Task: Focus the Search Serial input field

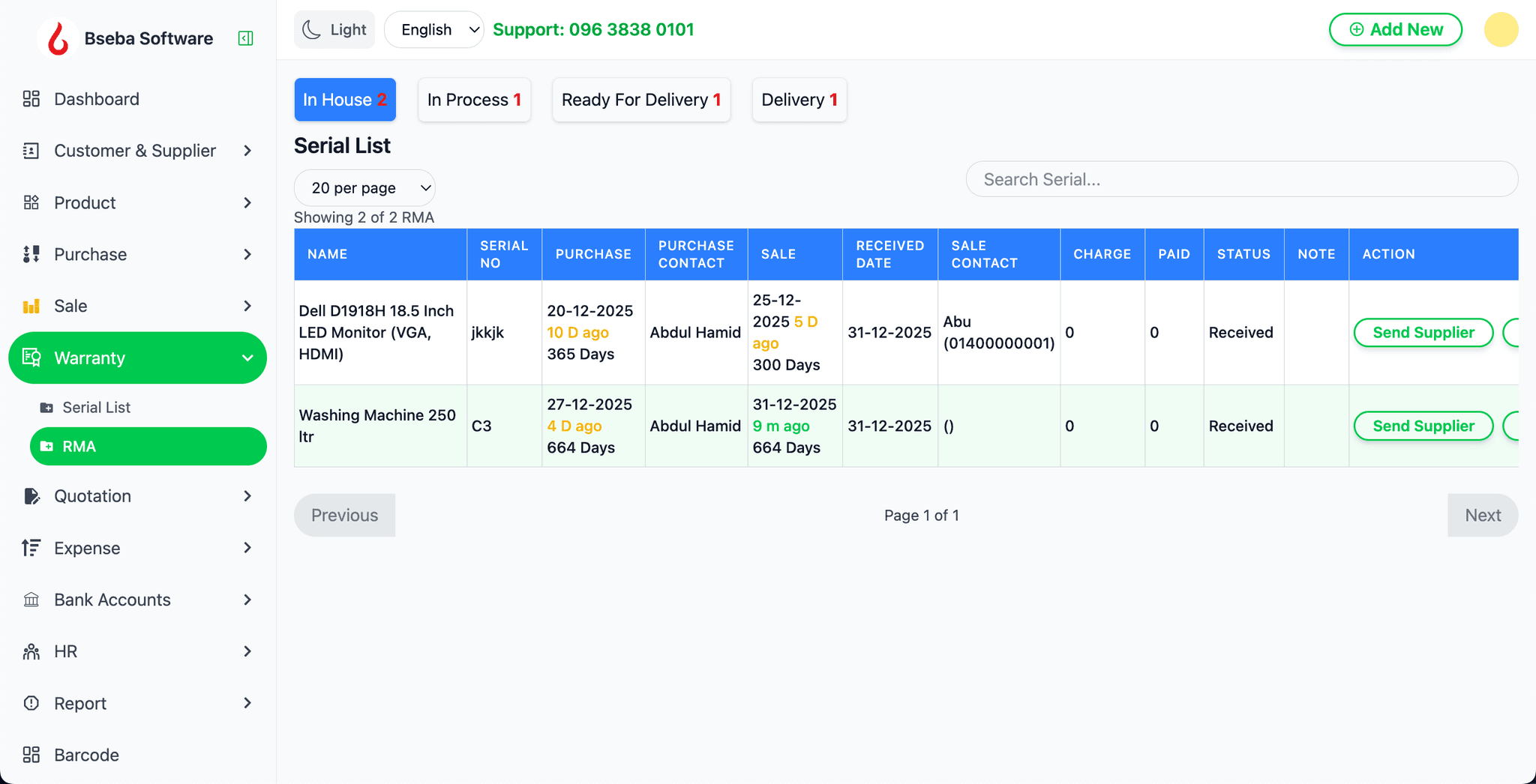Action: coord(1241,180)
